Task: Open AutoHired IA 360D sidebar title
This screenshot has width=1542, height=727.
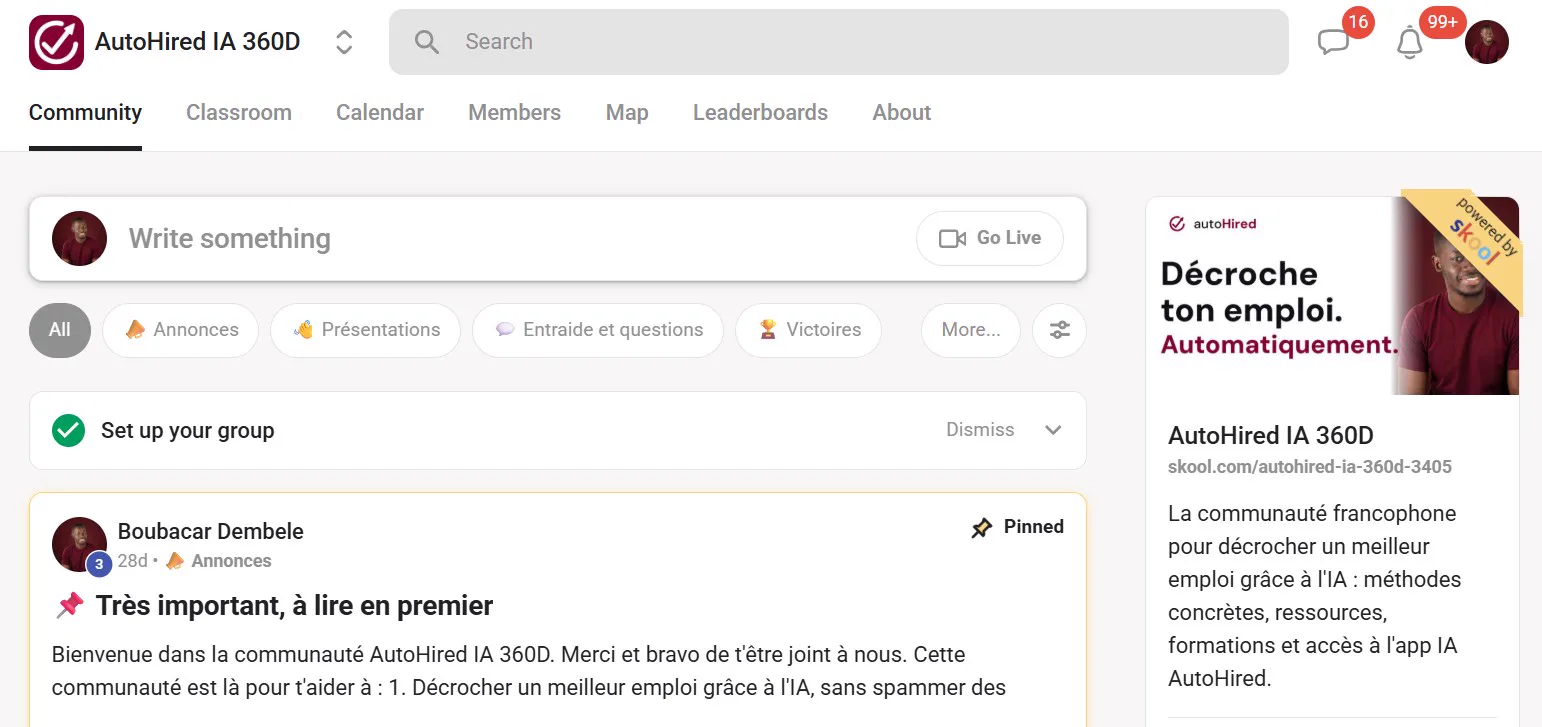Action: [x=1271, y=436]
